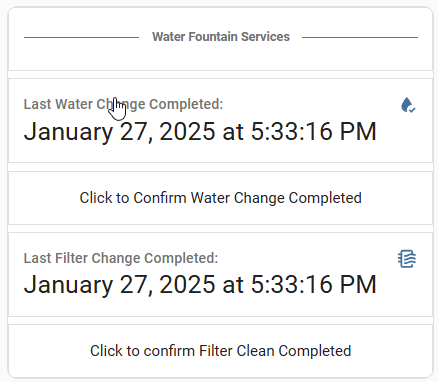Click the word Water in the confirm button

(x=210, y=198)
